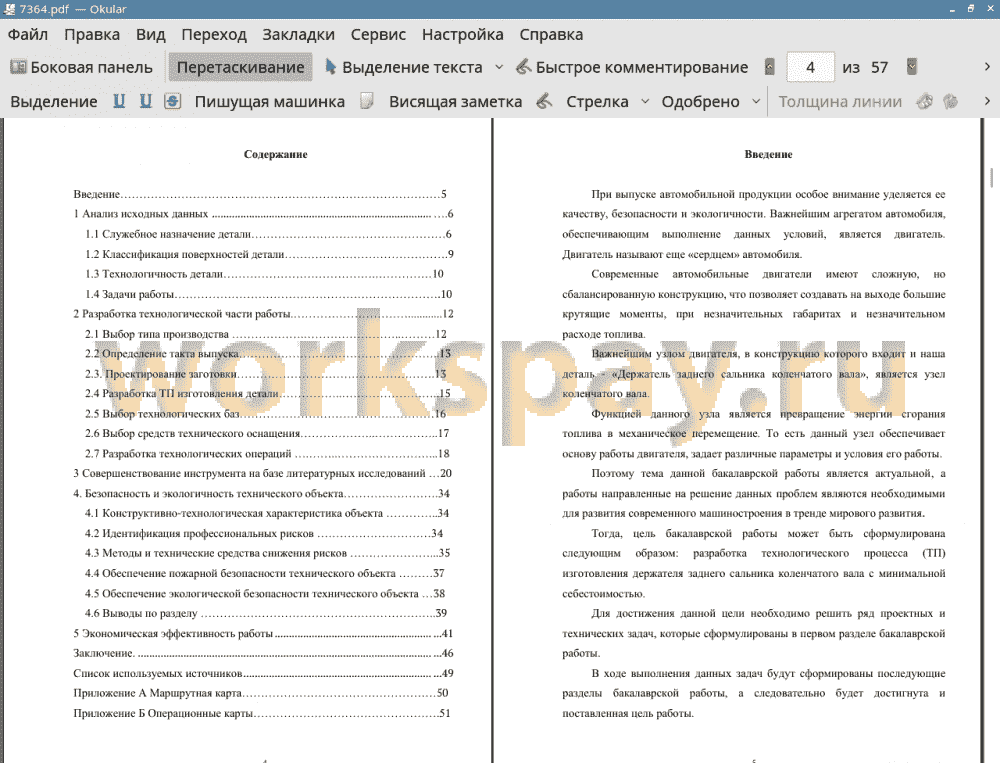Toggle the Боковая панель sidebar button
The image size is (1000, 763).
point(81,67)
